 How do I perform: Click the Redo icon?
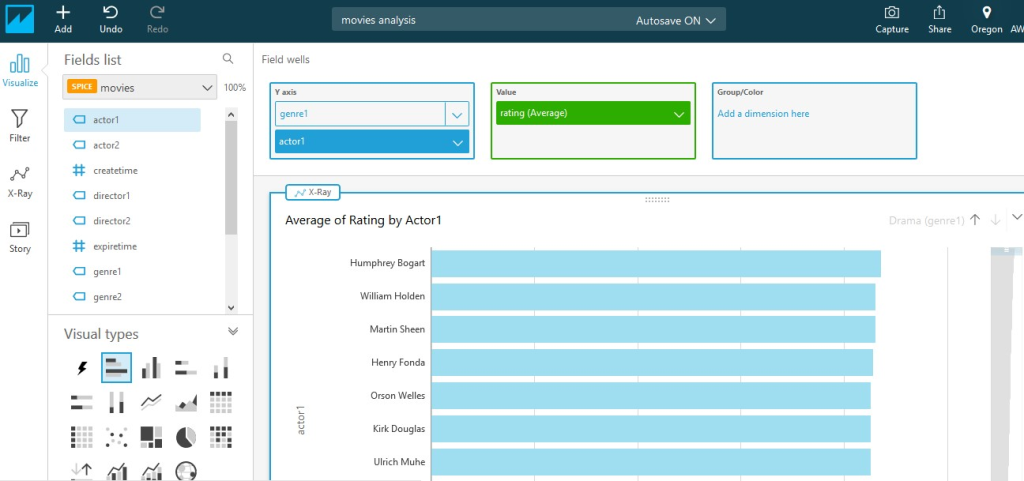(x=157, y=12)
